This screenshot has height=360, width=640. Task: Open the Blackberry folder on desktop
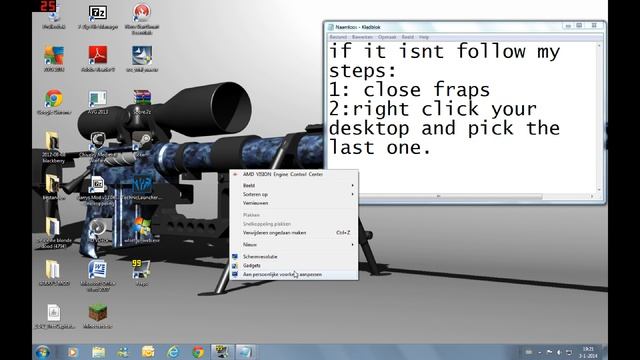[53, 147]
